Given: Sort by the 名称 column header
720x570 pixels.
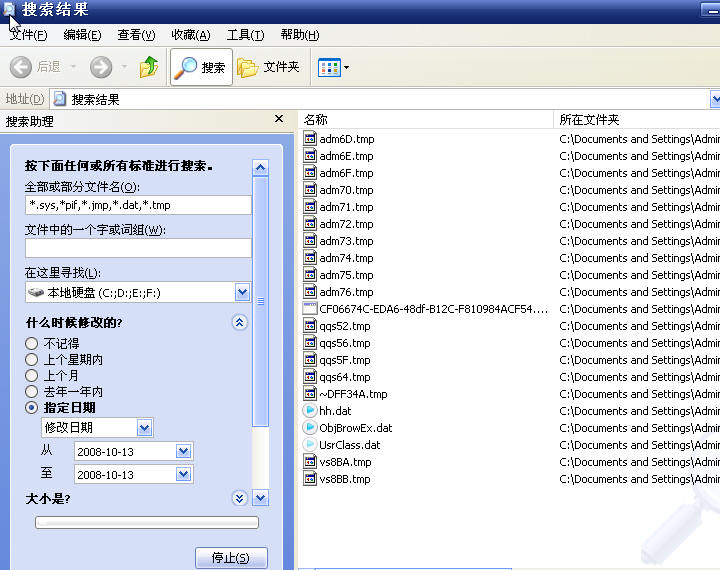Looking at the screenshot, I should click(x=426, y=119).
